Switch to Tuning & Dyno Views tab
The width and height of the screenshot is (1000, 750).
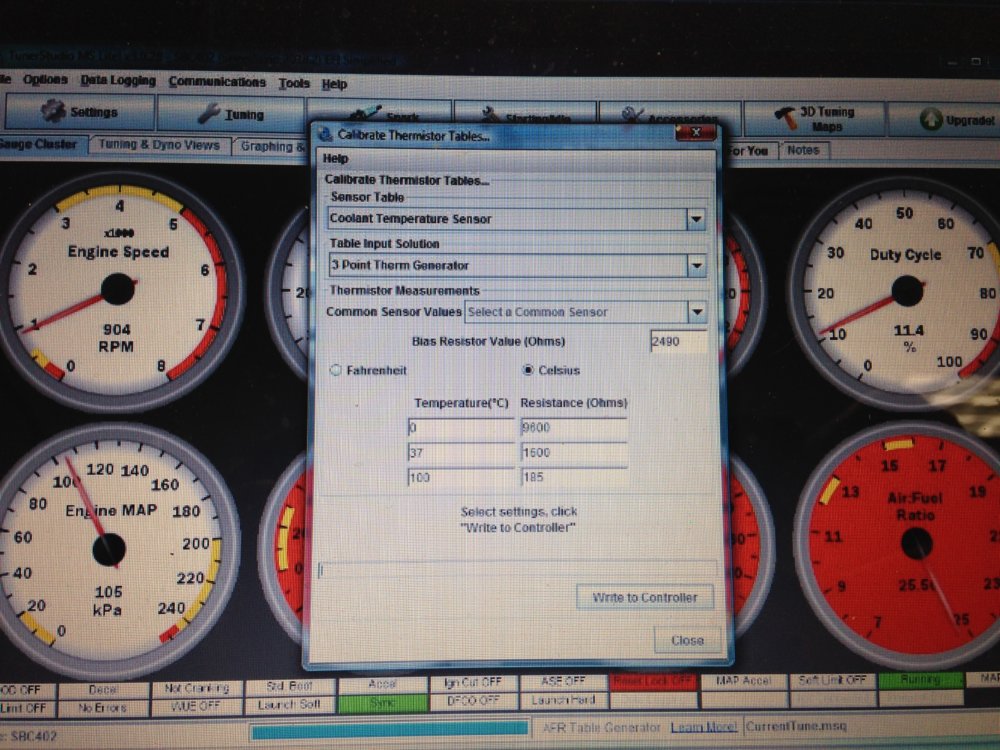point(159,145)
